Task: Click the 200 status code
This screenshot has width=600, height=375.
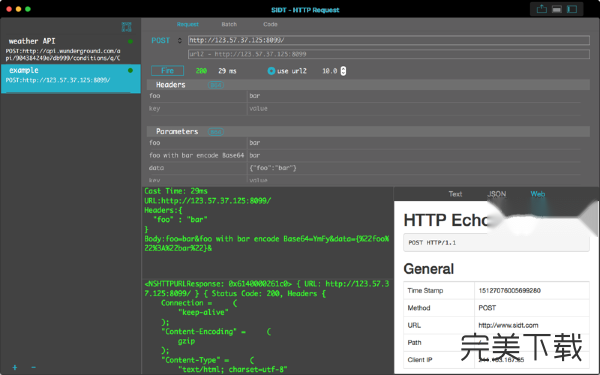Action: pyautogui.click(x=201, y=71)
